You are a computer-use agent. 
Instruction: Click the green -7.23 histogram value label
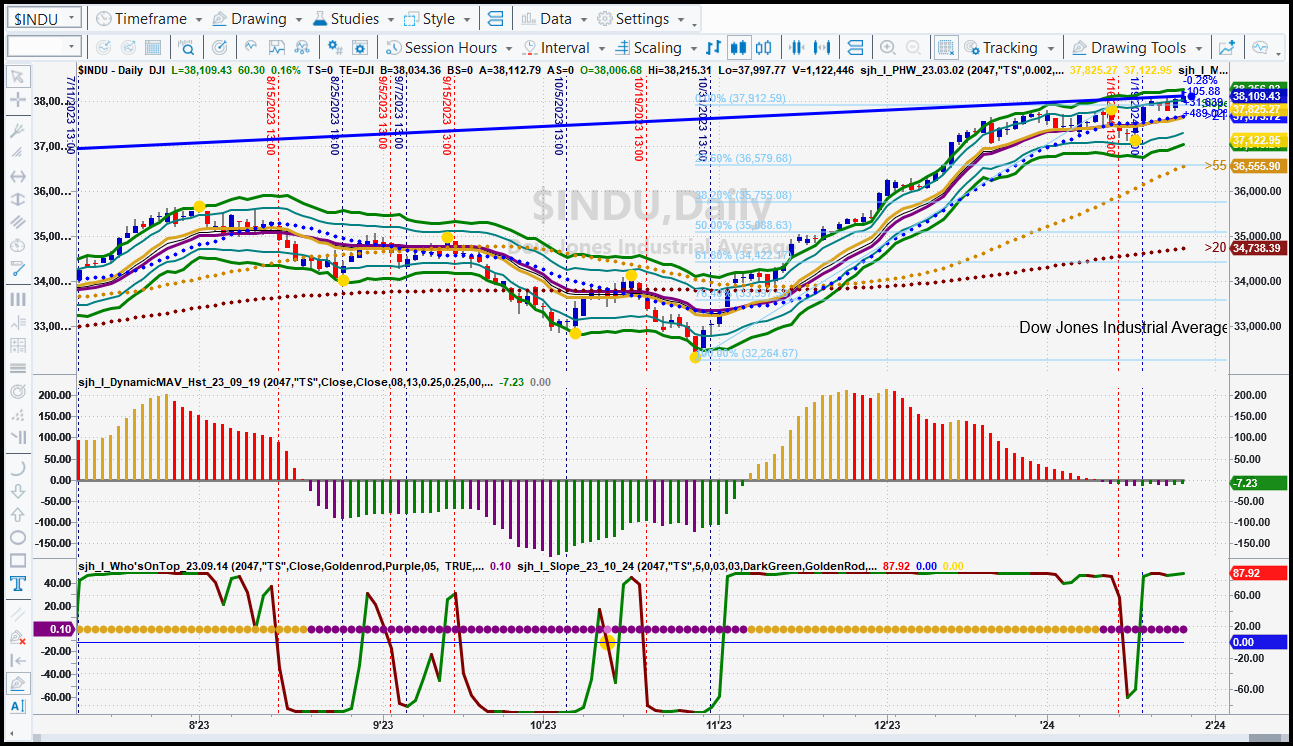[x=1256, y=483]
